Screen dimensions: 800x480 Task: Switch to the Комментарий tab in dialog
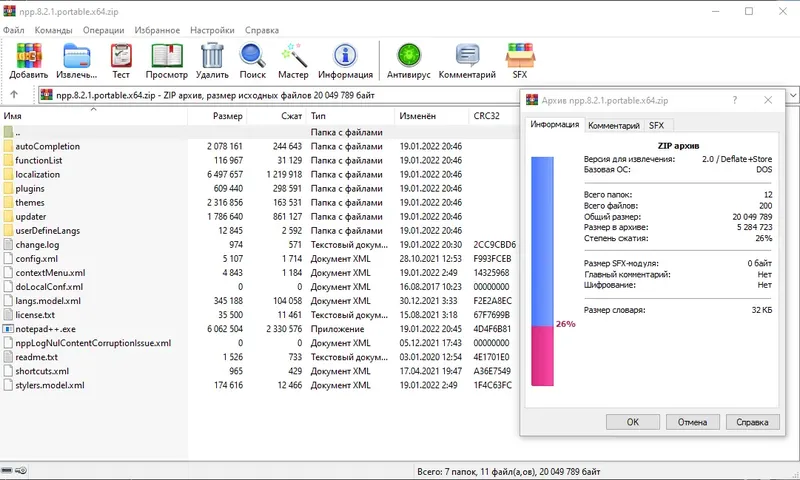614,125
